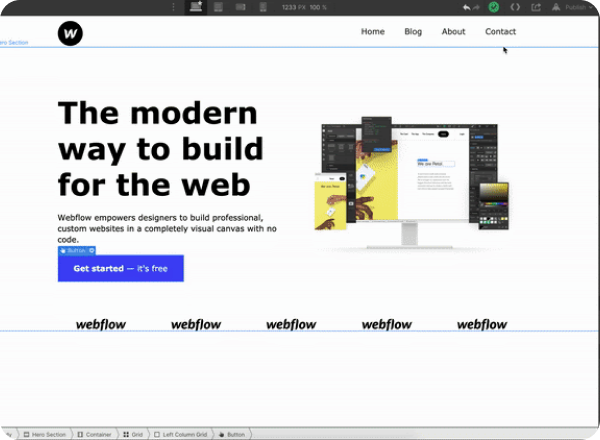The height and width of the screenshot is (440, 600).
Task: Open the Contact nav link
Action: (x=500, y=31)
